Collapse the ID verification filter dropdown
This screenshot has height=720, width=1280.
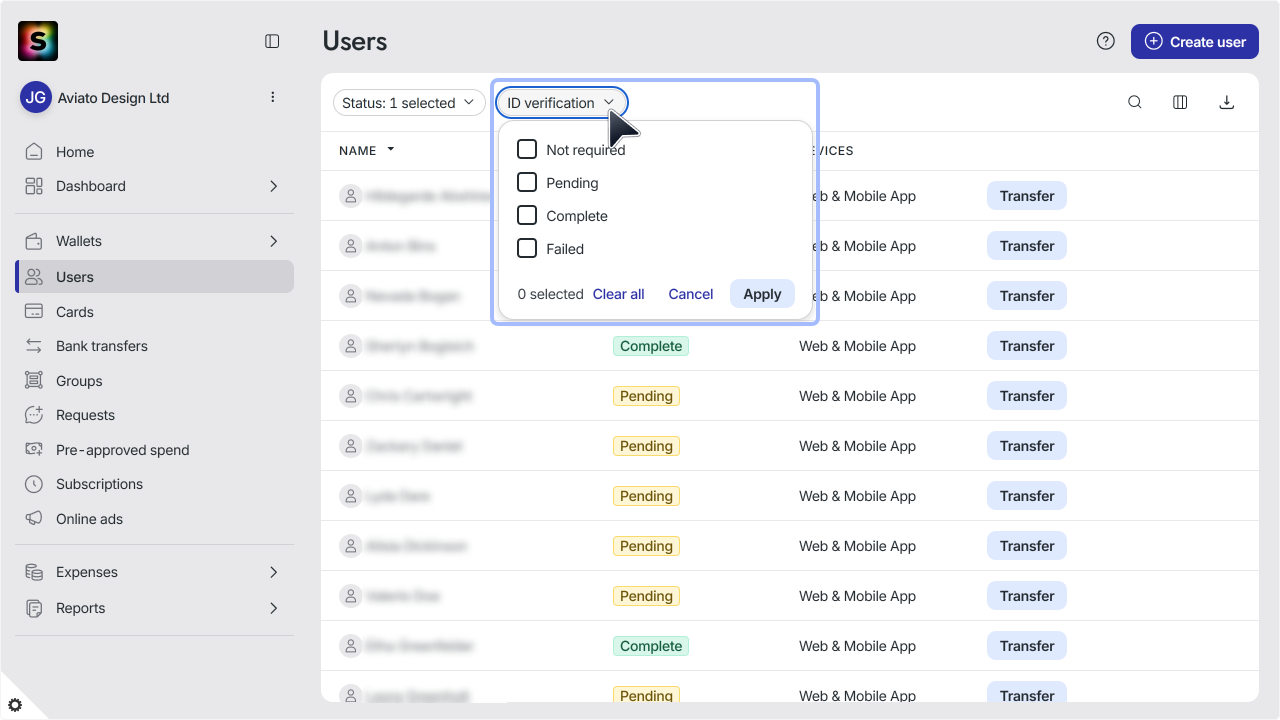(x=562, y=103)
